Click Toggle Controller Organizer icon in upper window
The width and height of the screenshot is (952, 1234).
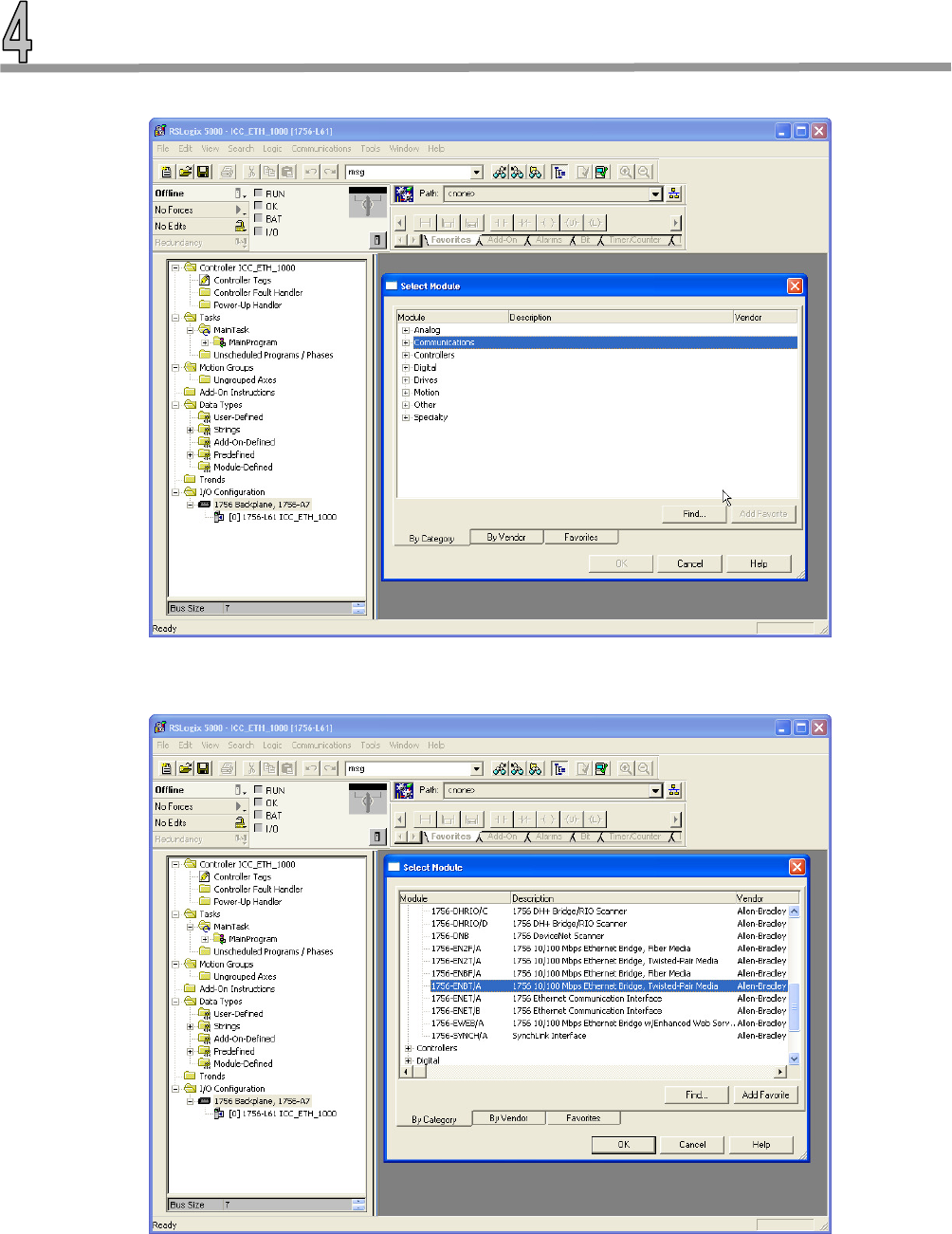(x=559, y=172)
